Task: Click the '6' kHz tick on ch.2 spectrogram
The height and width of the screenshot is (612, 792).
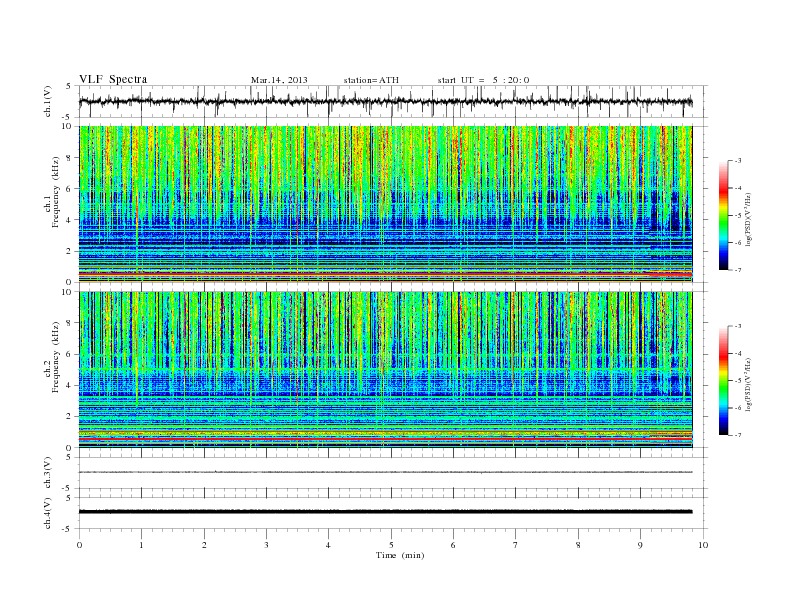Action: [x=70, y=354]
